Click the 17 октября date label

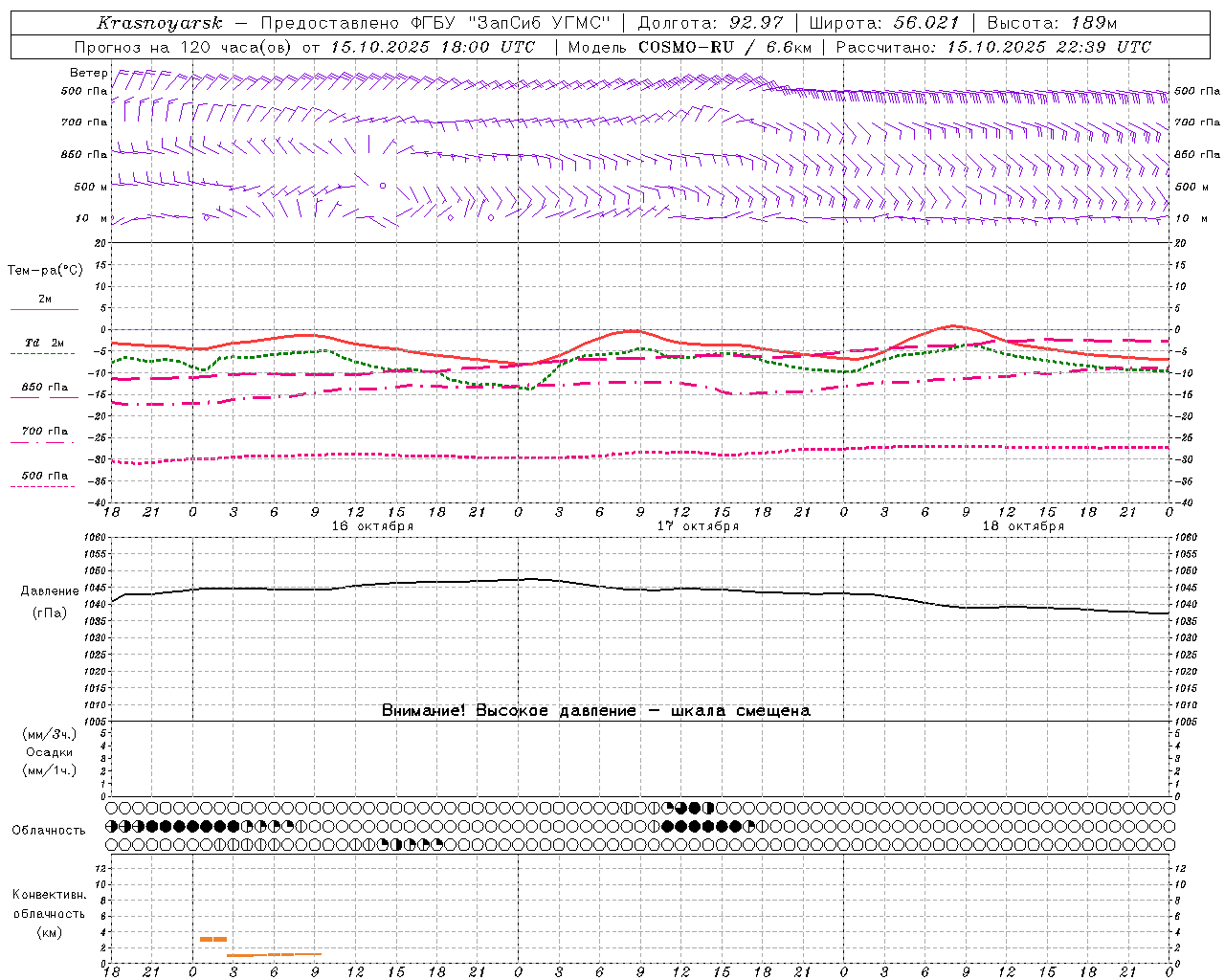pos(698,526)
